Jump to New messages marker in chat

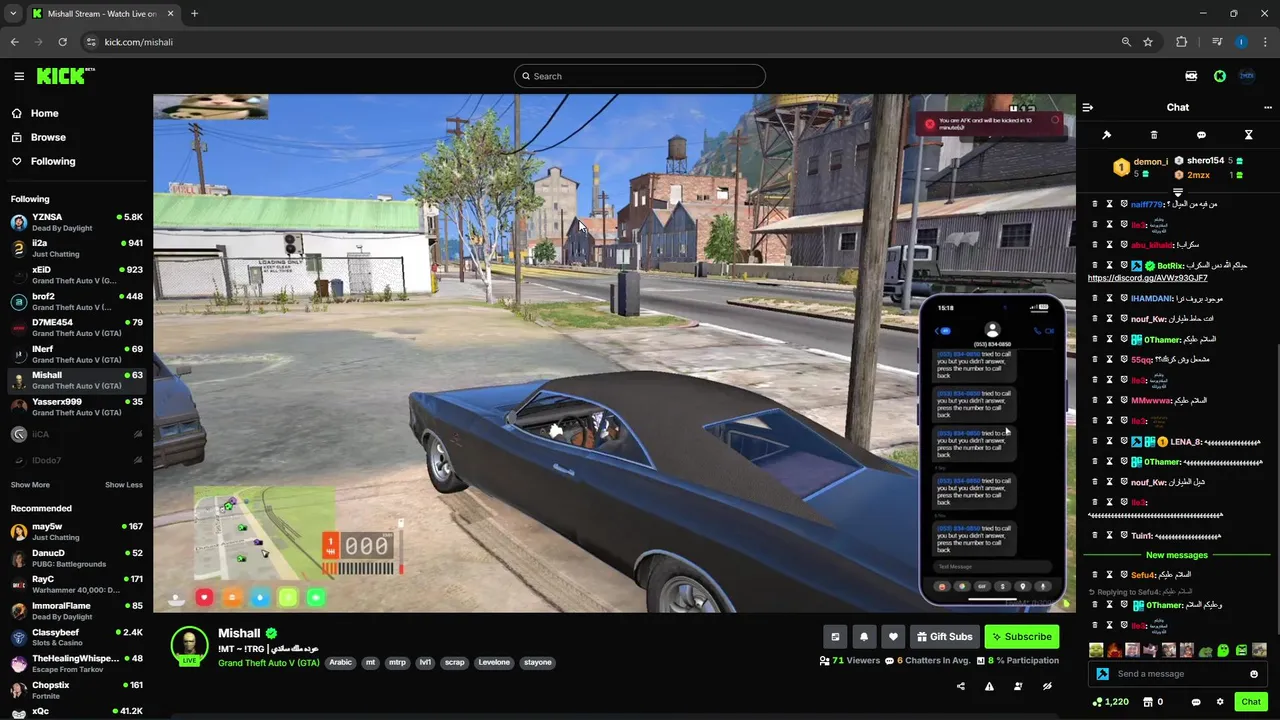pos(1177,555)
